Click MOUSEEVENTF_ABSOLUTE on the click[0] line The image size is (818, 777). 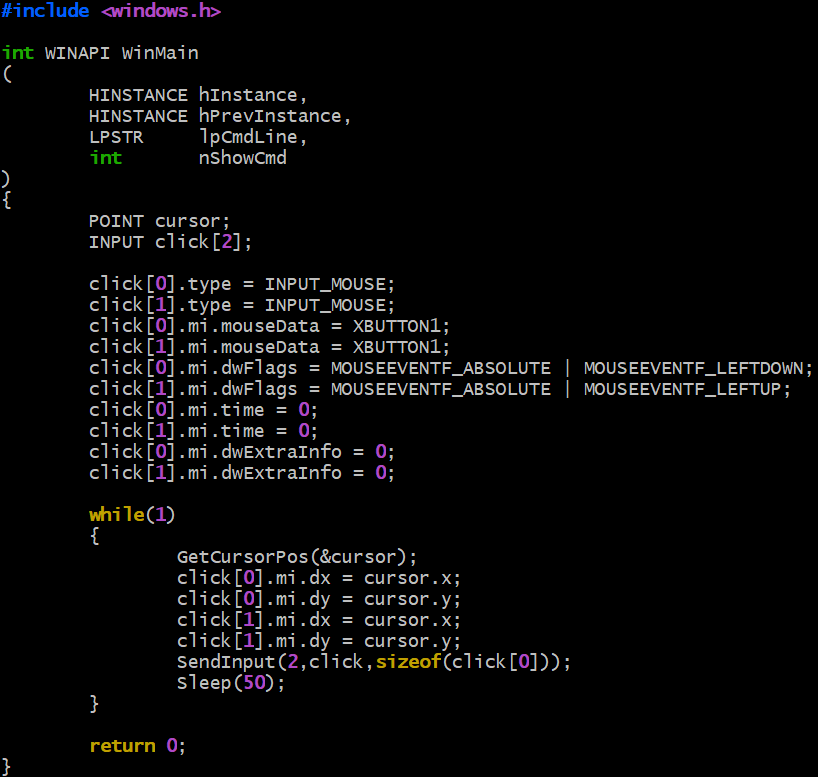pos(441,368)
